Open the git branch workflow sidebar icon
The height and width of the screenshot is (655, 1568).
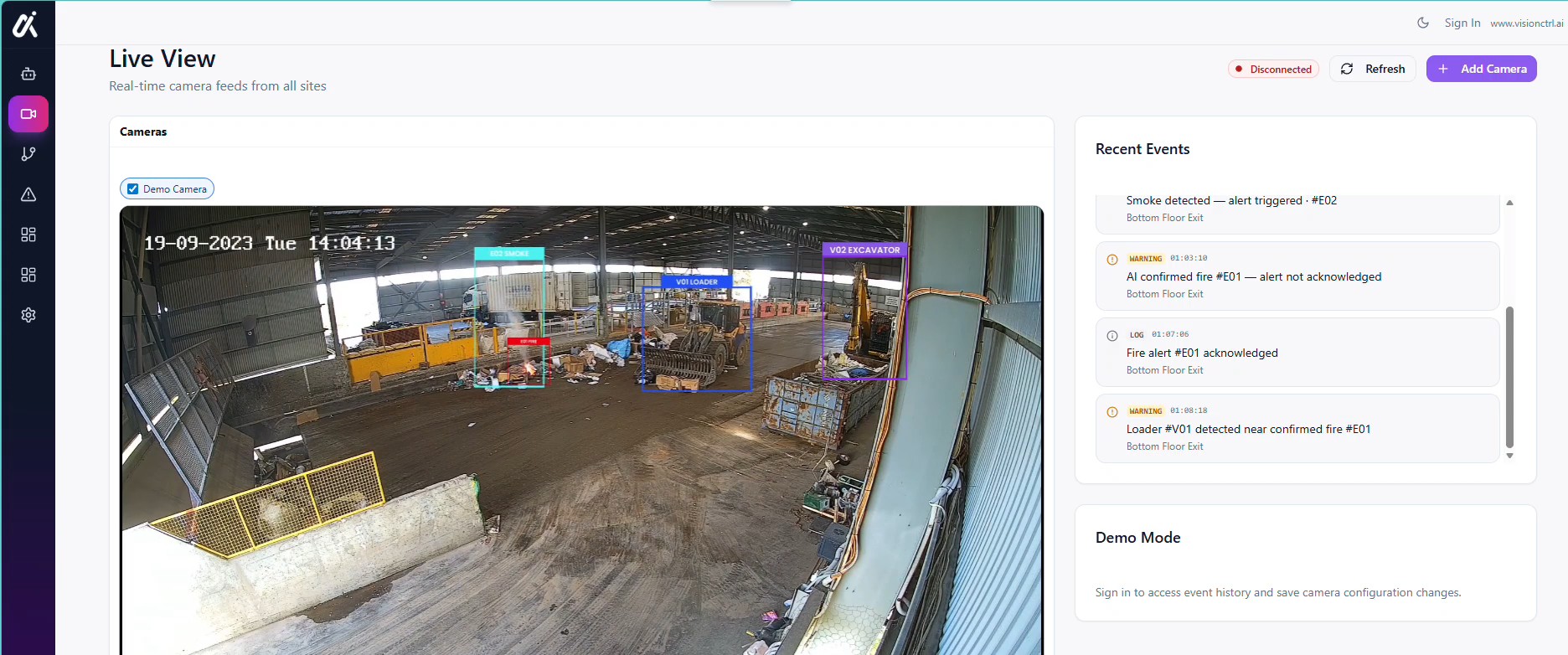point(28,154)
